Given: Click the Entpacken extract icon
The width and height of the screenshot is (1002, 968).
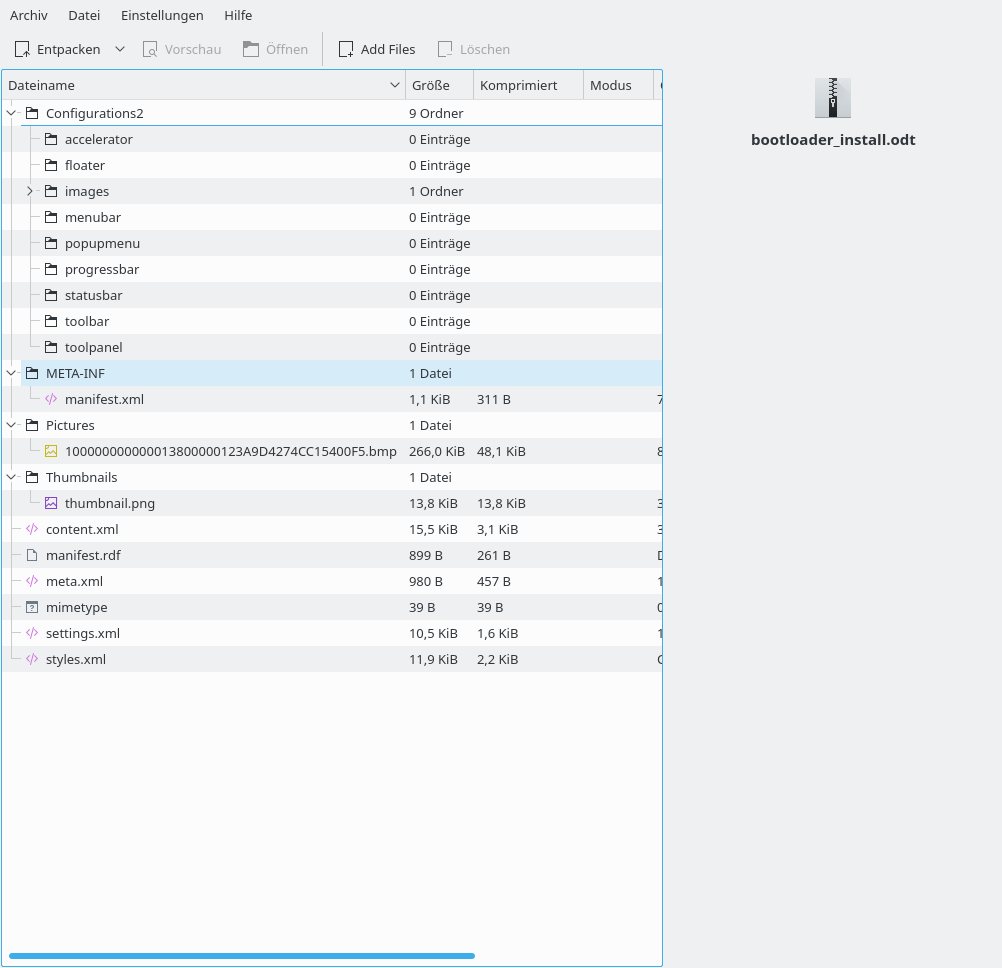Looking at the screenshot, I should point(22,49).
